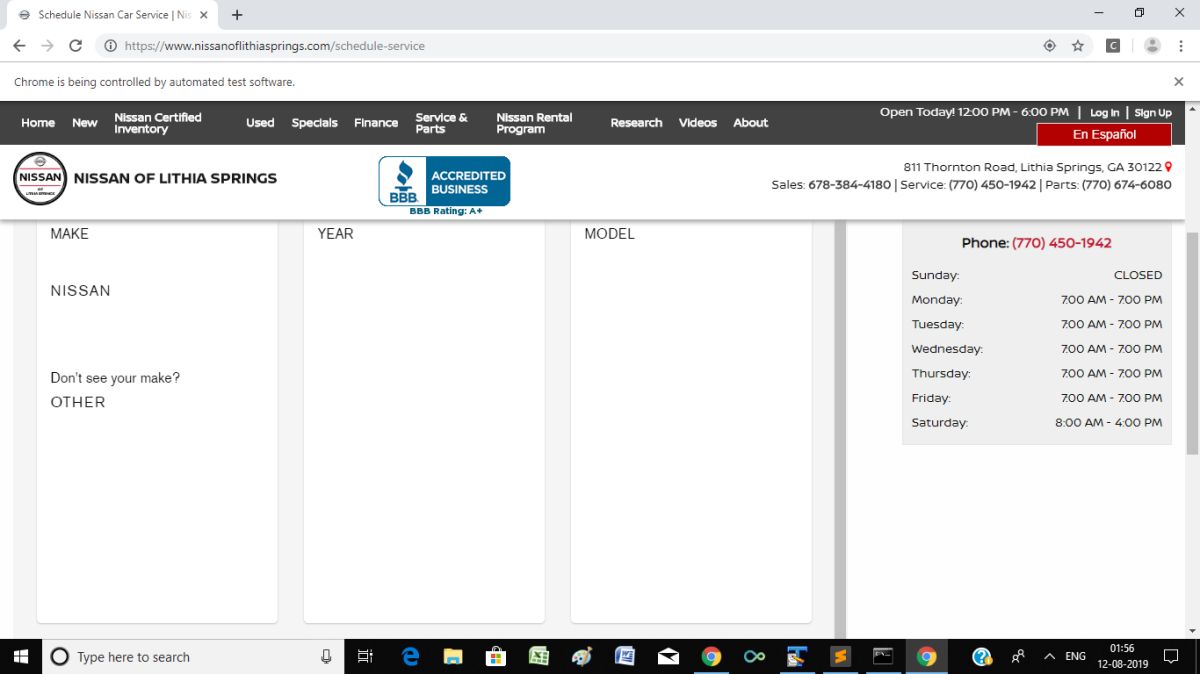
Task: Click the Saturday hours row
Action: [1037, 423]
